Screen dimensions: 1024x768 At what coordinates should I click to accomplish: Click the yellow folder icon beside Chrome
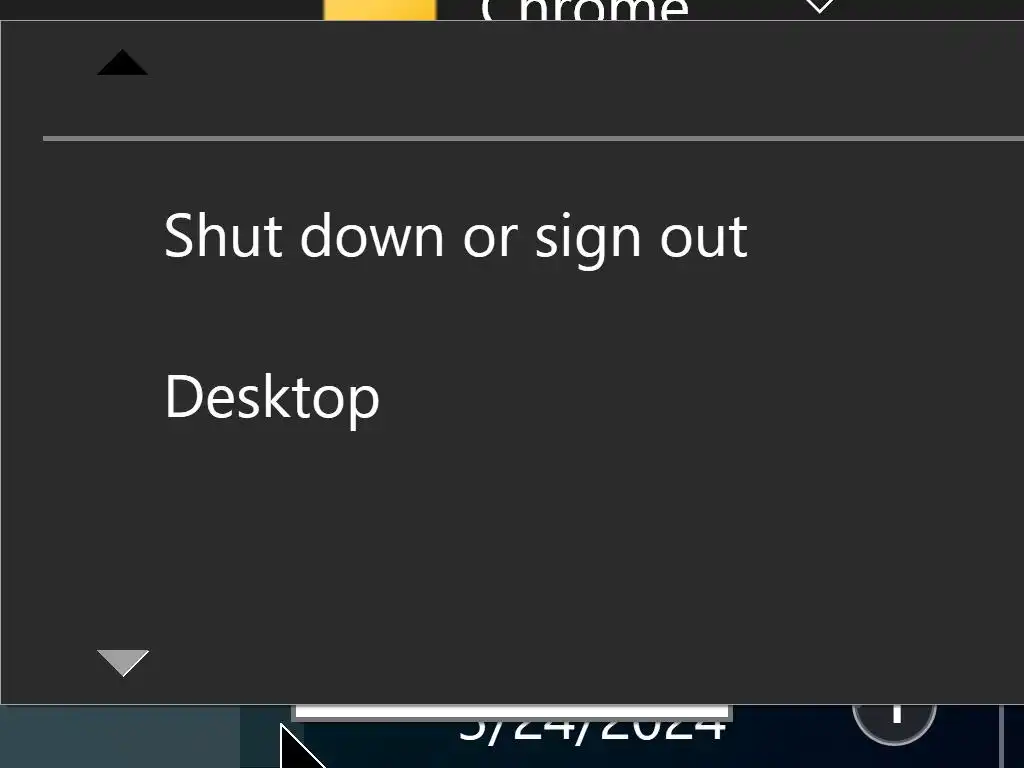(380, 10)
